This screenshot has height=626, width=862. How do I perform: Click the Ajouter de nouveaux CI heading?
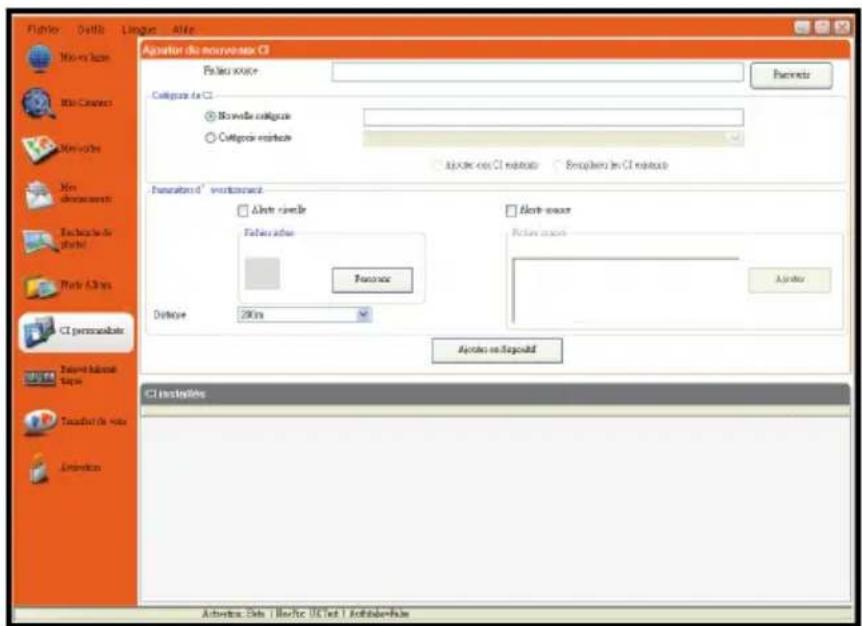[x=206, y=50]
